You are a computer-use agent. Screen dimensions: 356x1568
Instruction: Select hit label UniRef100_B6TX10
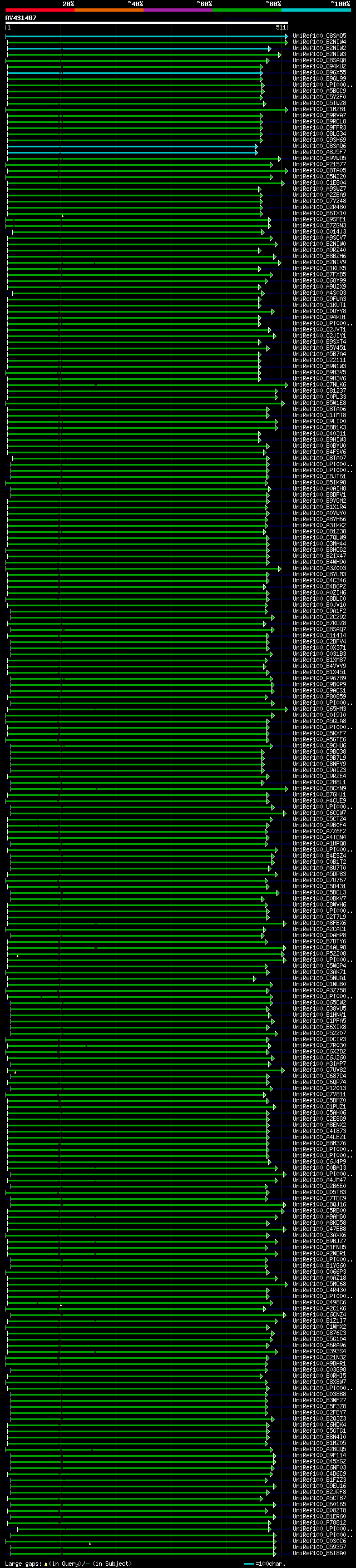pyautogui.click(x=319, y=213)
